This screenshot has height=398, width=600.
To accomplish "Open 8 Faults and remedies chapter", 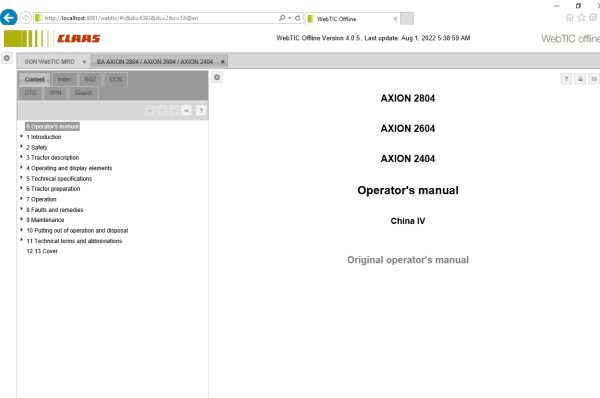I will click(x=54, y=210).
